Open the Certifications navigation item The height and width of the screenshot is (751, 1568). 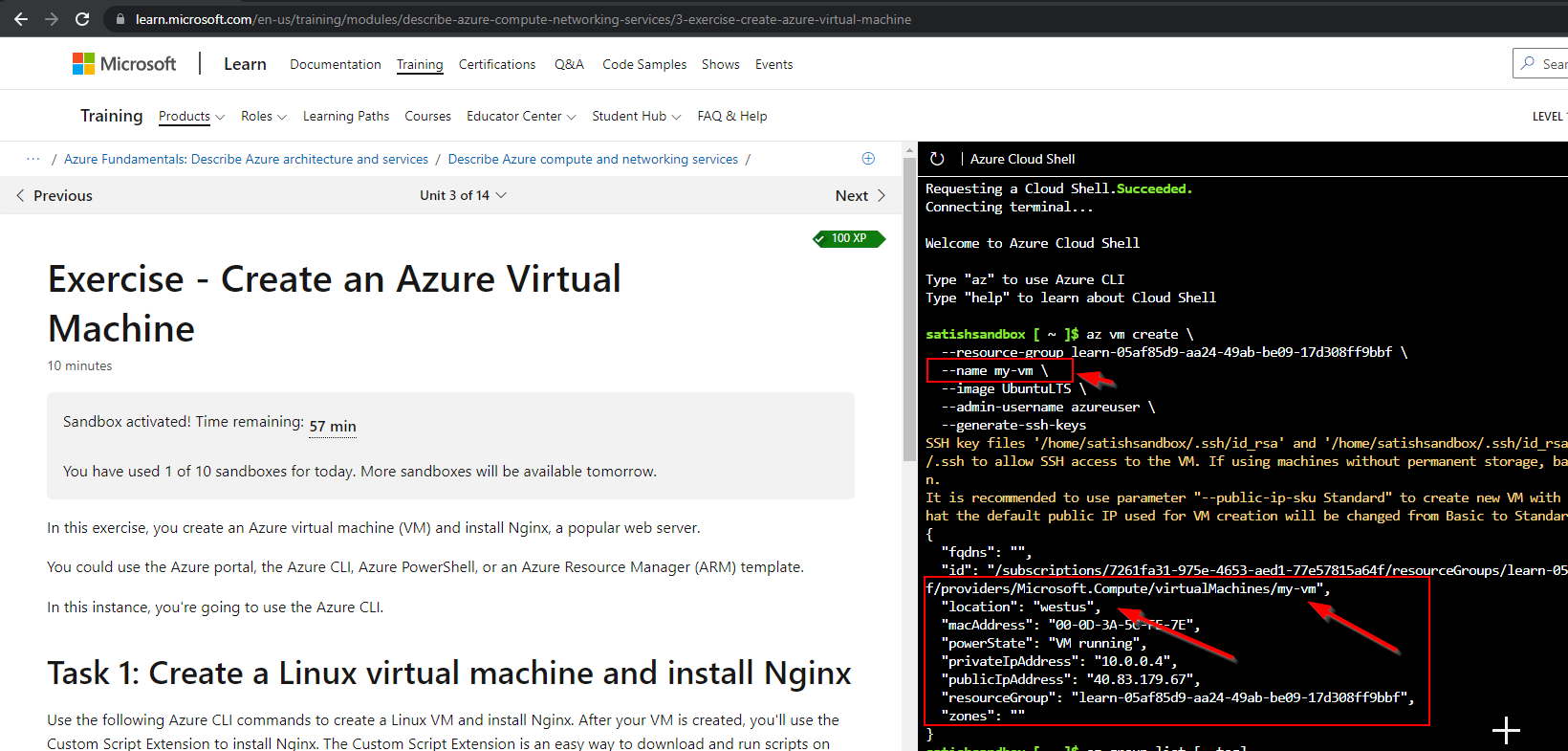click(497, 64)
